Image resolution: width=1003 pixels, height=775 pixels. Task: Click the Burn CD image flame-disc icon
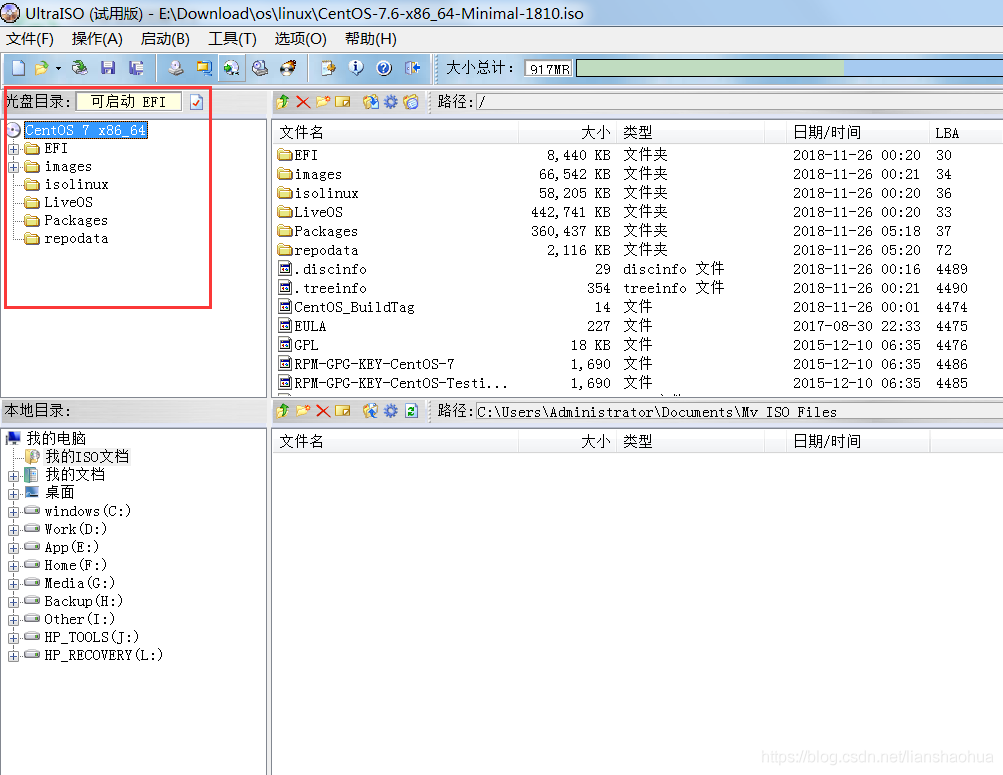[x=288, y=68]
